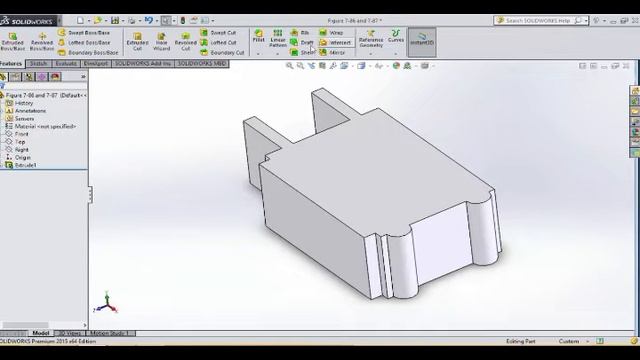Open the Fillet dropdown arrow

(x=258, y=54)
